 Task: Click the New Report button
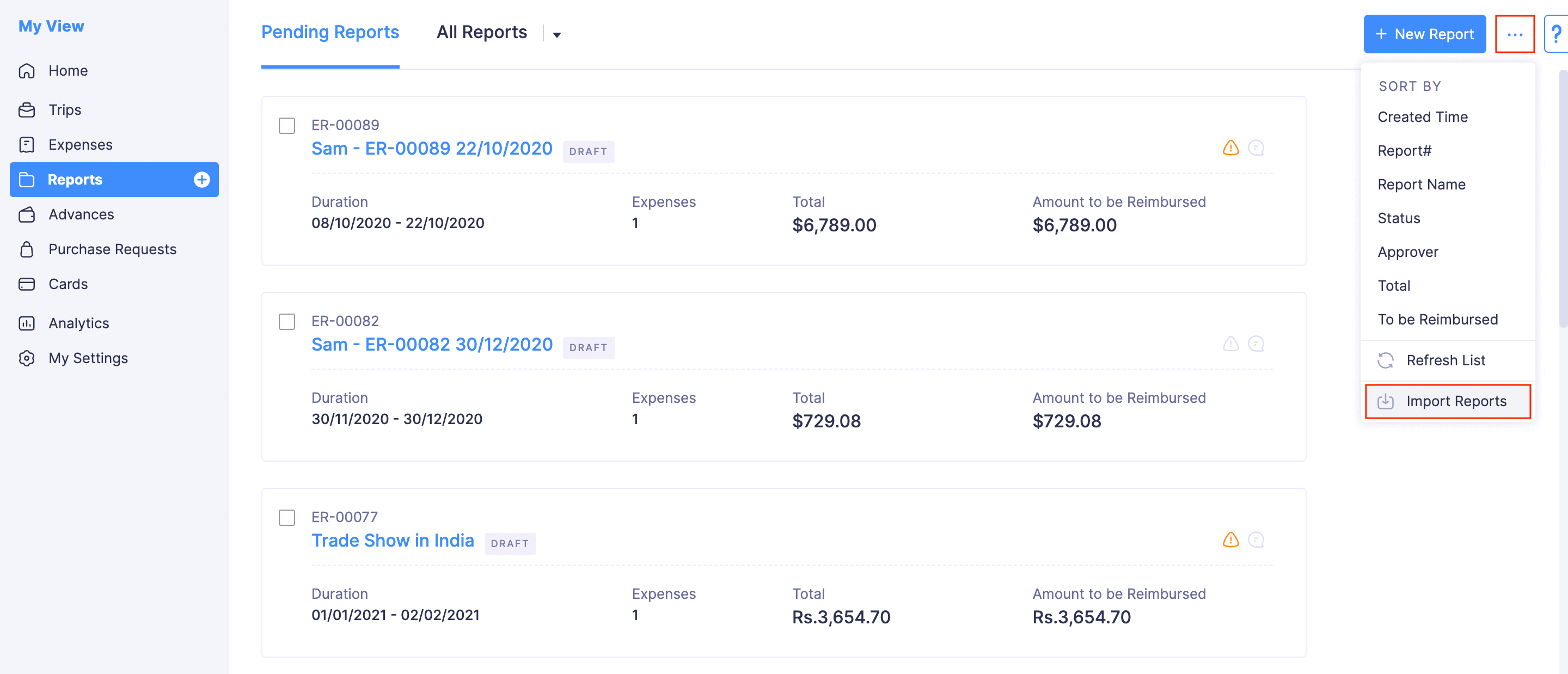coord(1424,34)
